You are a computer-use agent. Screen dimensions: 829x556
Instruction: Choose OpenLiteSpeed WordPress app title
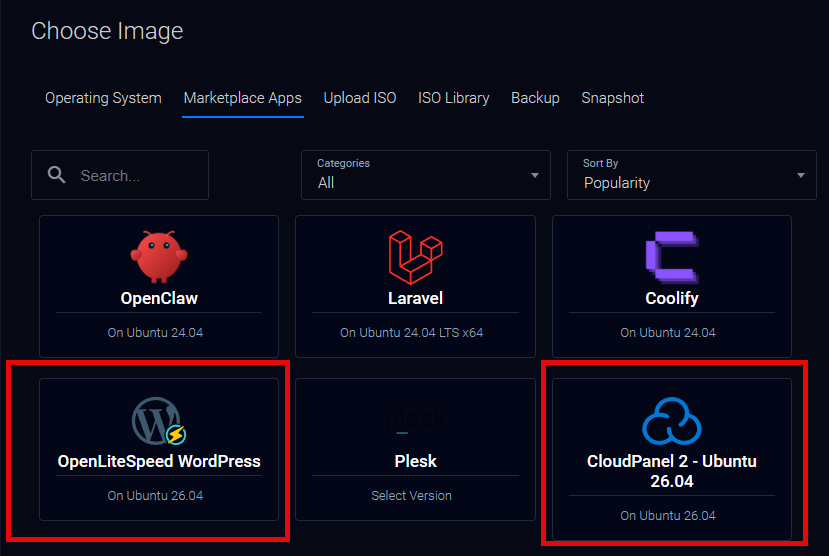pyautogui.click(x=159, y=461)
